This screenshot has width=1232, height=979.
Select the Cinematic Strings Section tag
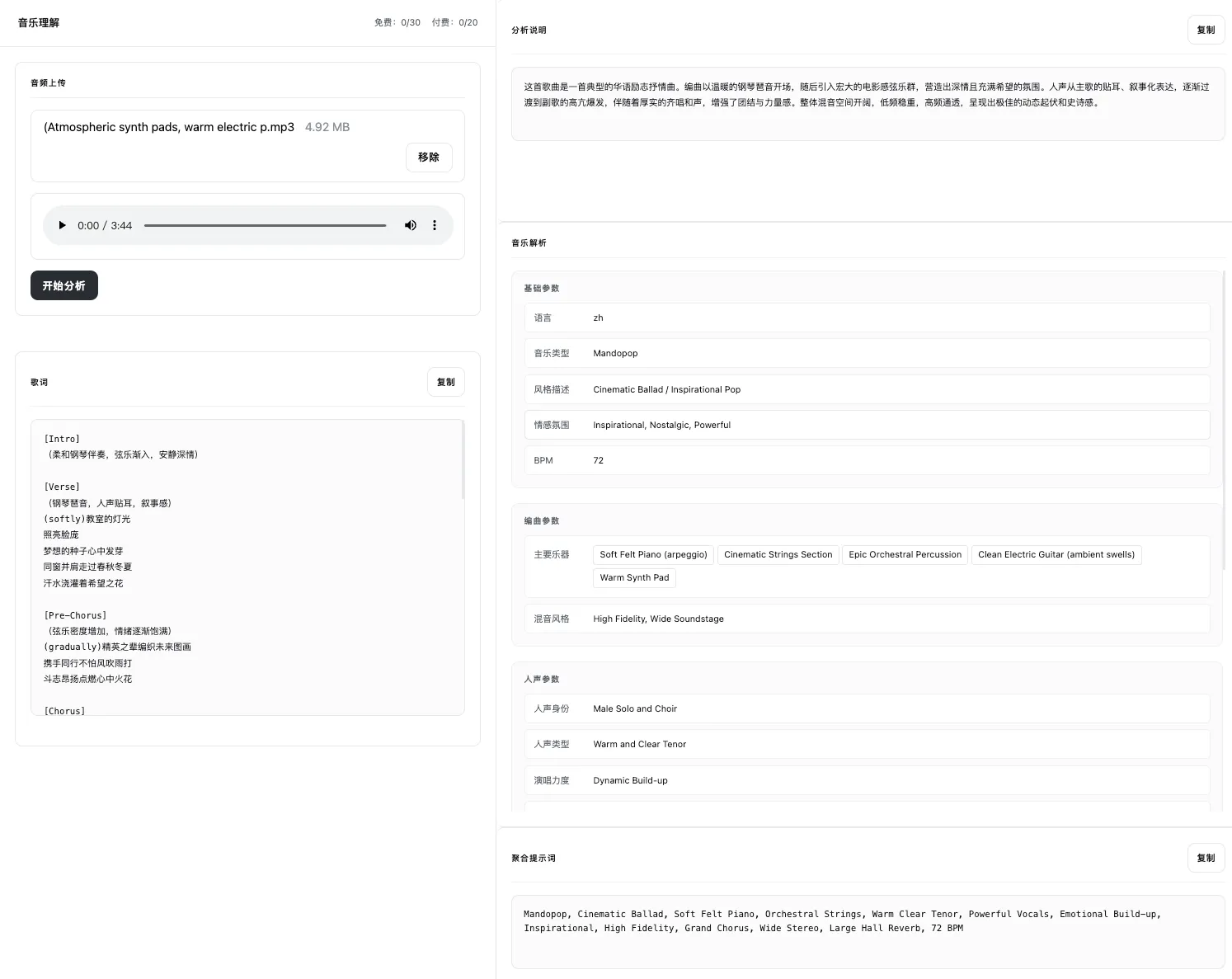point(778,554)
